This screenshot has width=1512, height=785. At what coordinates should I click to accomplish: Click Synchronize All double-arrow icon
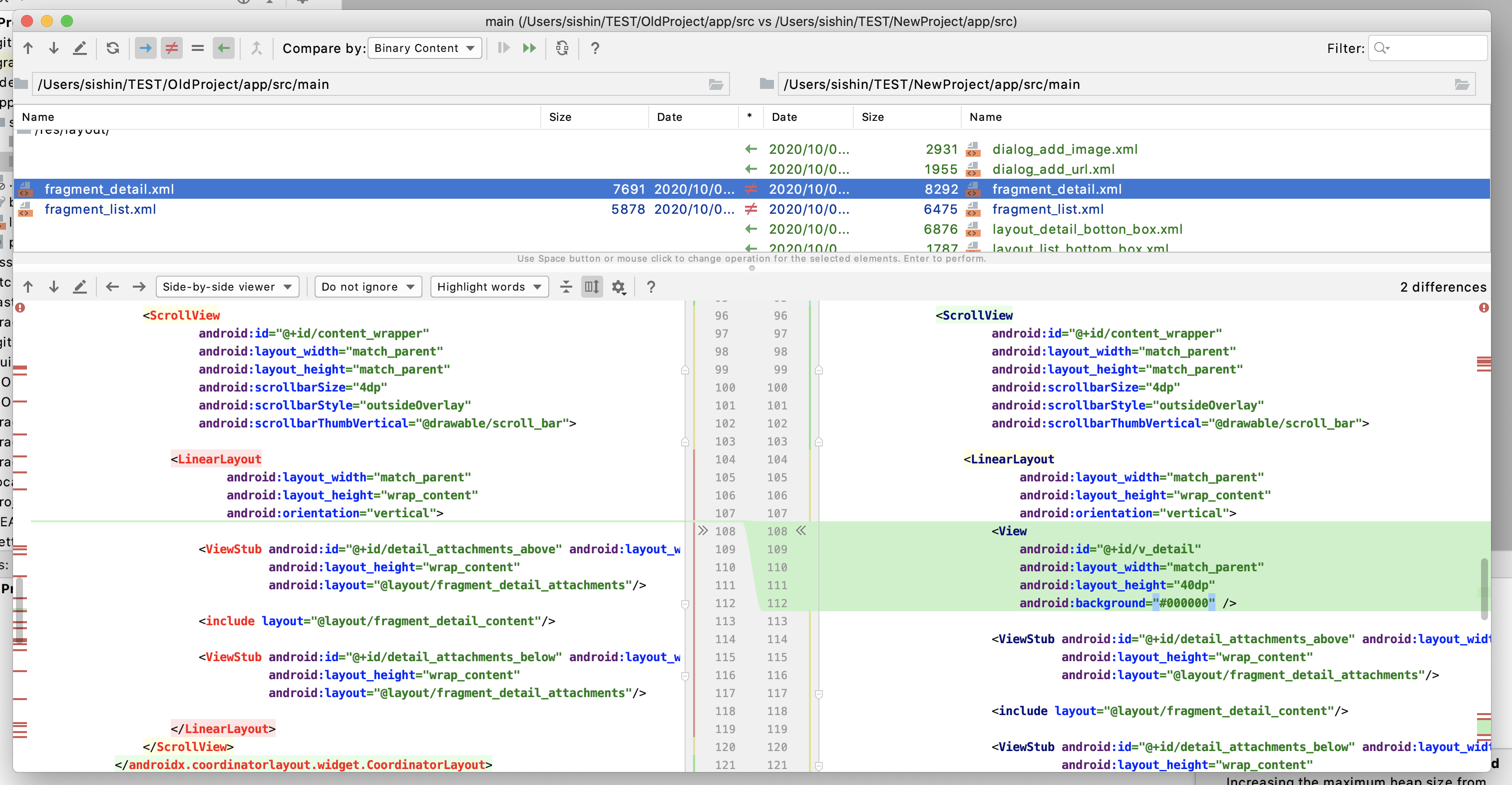click(529, 48)
